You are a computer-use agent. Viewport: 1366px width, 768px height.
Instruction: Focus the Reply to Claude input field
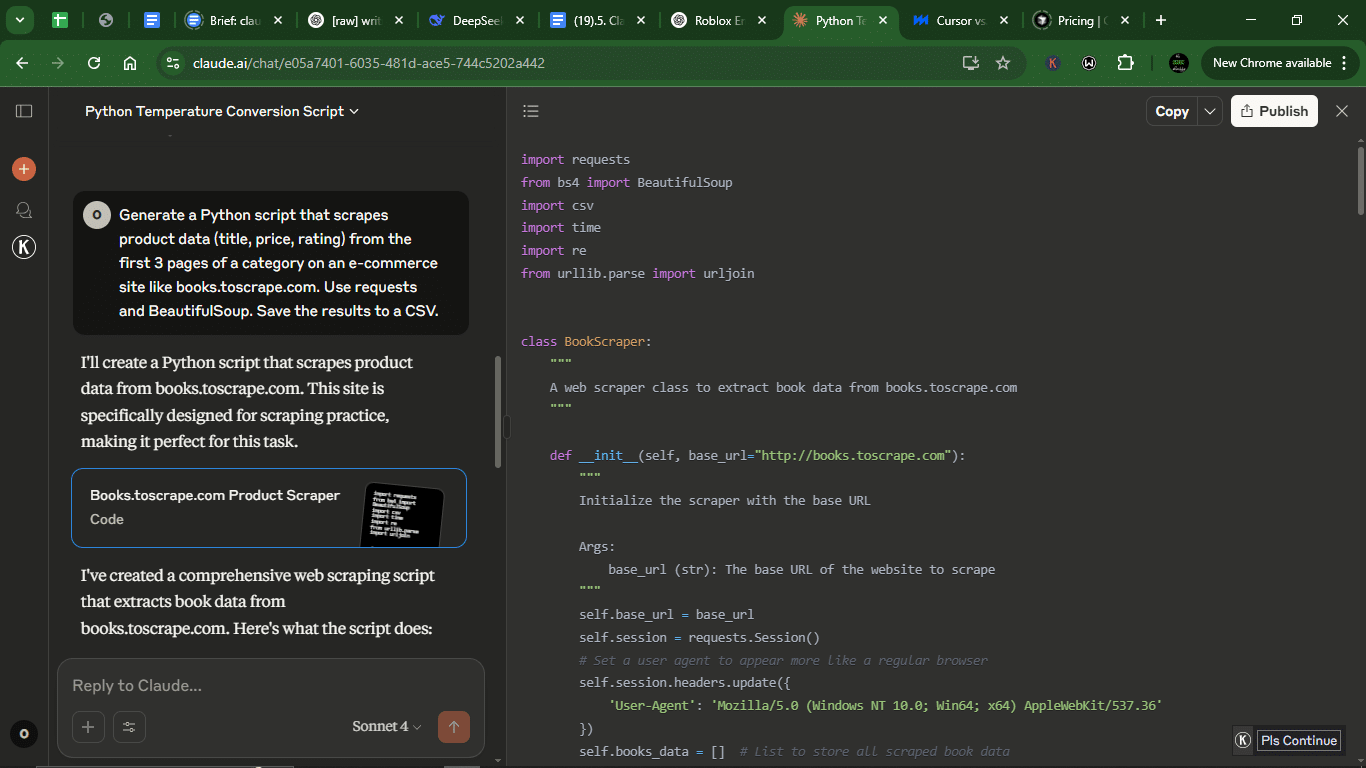click(x=270, y=686)
